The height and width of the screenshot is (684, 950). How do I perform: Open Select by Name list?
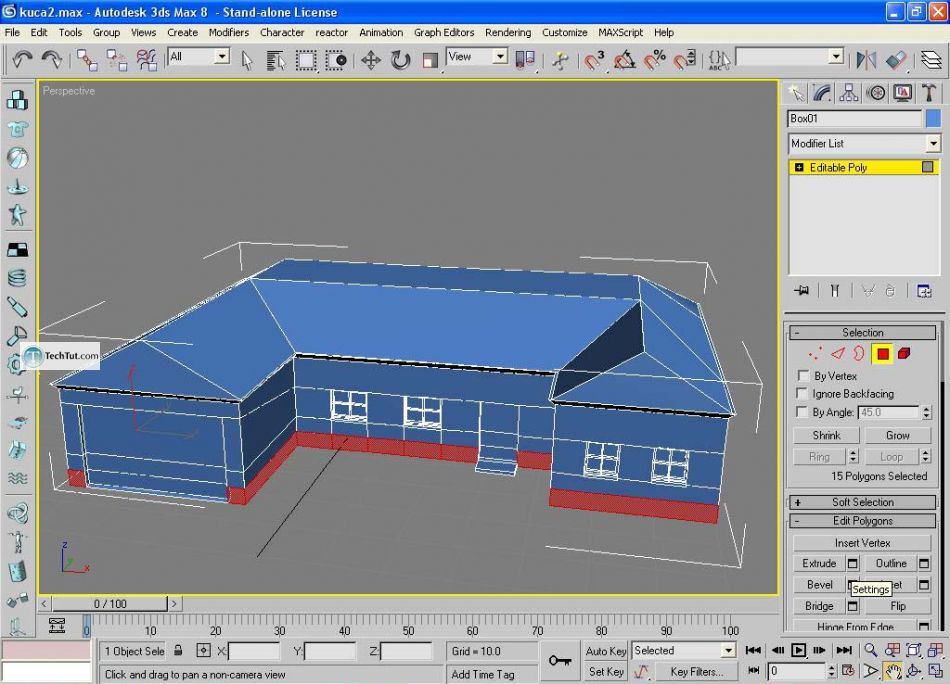[276, 60]
